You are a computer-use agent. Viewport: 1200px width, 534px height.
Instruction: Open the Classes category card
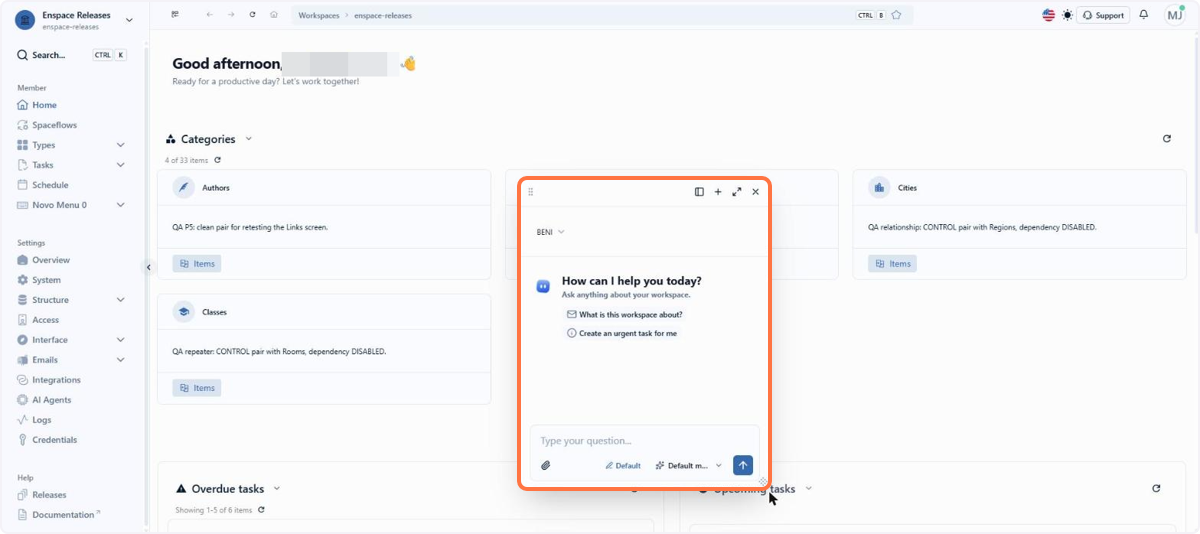(324, 349)
